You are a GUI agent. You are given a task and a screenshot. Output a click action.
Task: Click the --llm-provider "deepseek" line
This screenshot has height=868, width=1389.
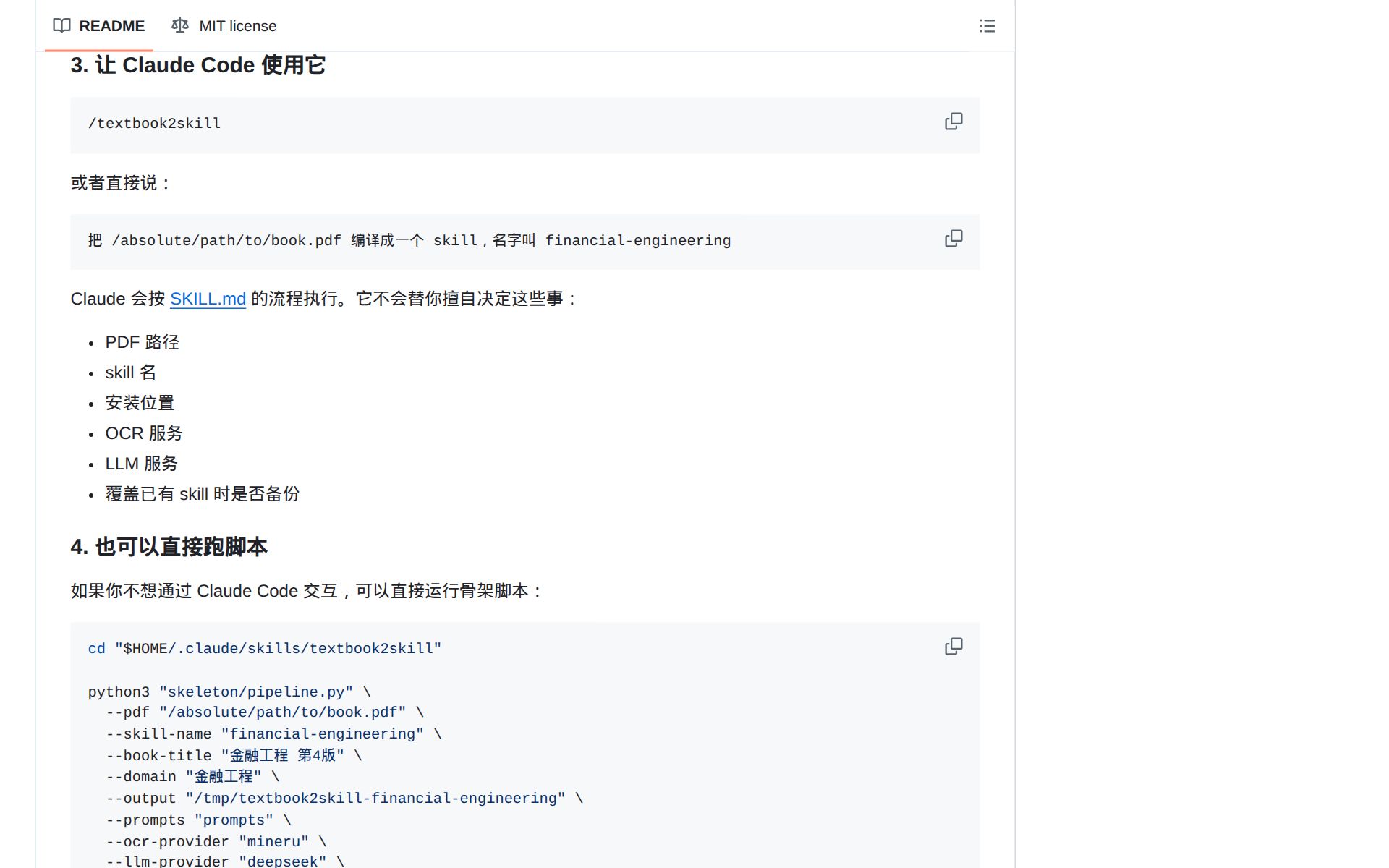click(x=225, y=861)
